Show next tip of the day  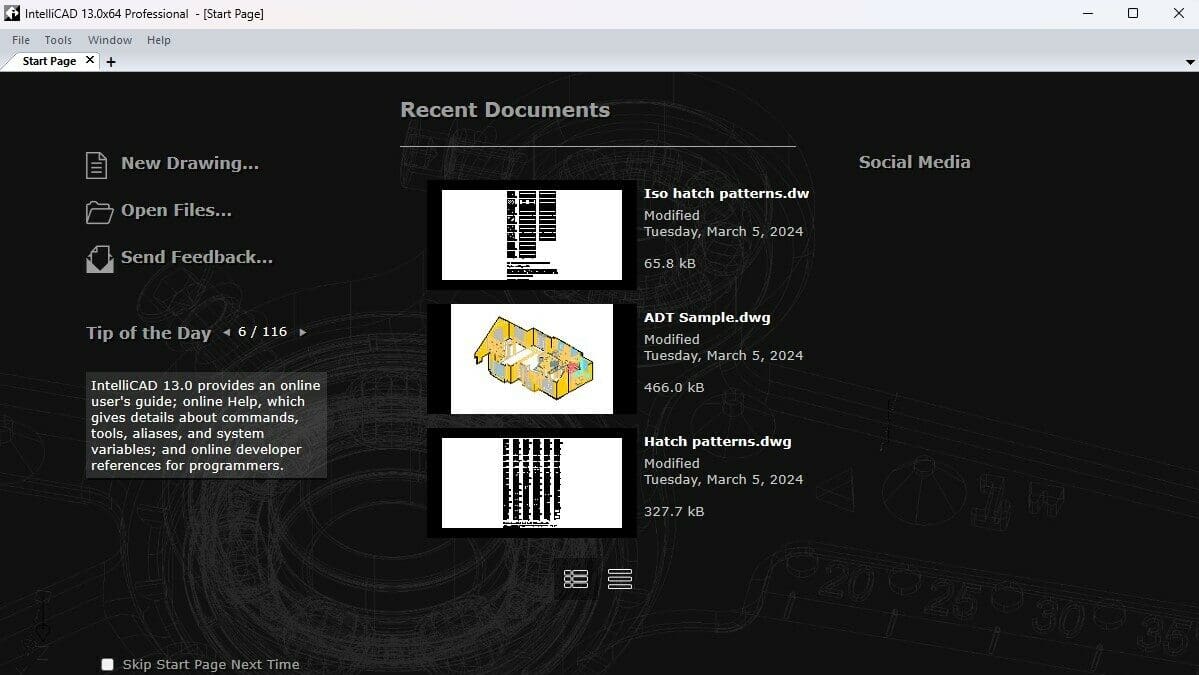point(303,333)
